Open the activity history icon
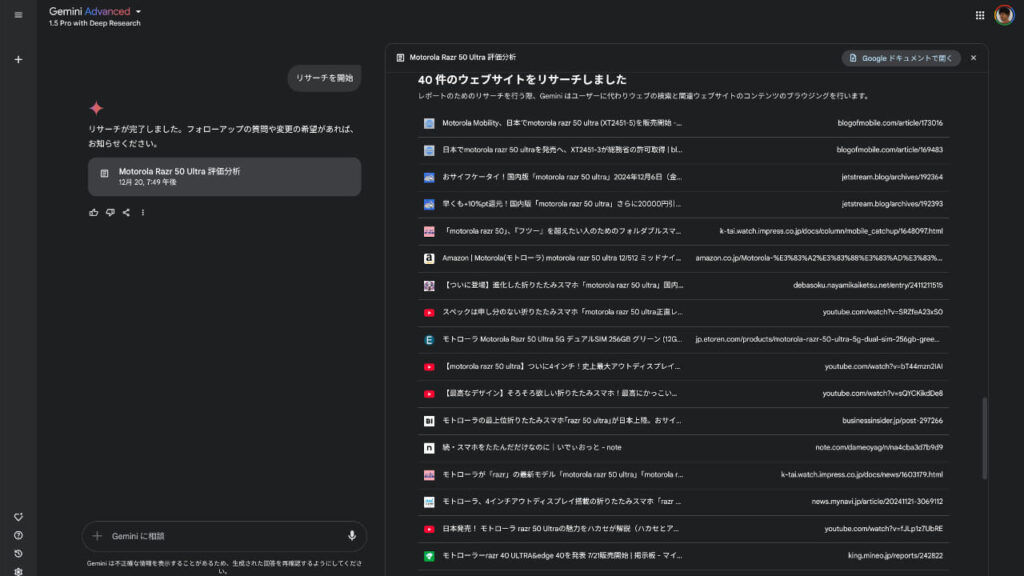1024x576 pixels. [x=18, y=553]
